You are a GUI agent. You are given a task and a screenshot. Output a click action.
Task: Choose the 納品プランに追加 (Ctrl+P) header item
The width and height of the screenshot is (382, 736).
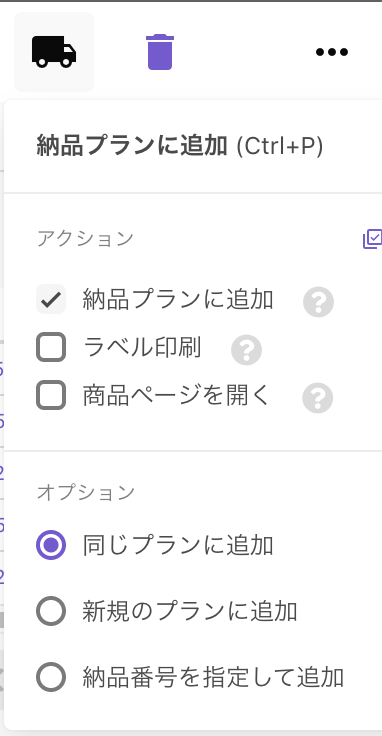click(180, 146)
